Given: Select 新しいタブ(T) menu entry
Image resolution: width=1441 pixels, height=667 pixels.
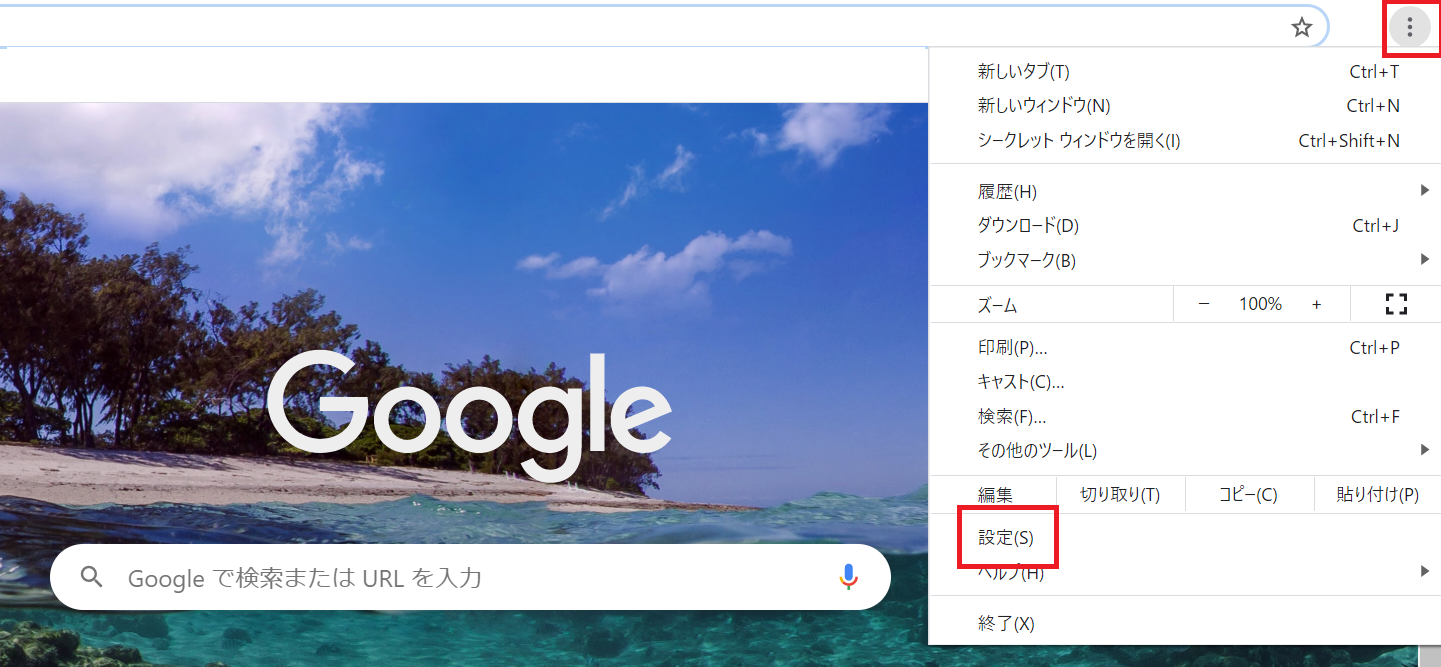Looking at the screenshot, I should coord(1184,72).
